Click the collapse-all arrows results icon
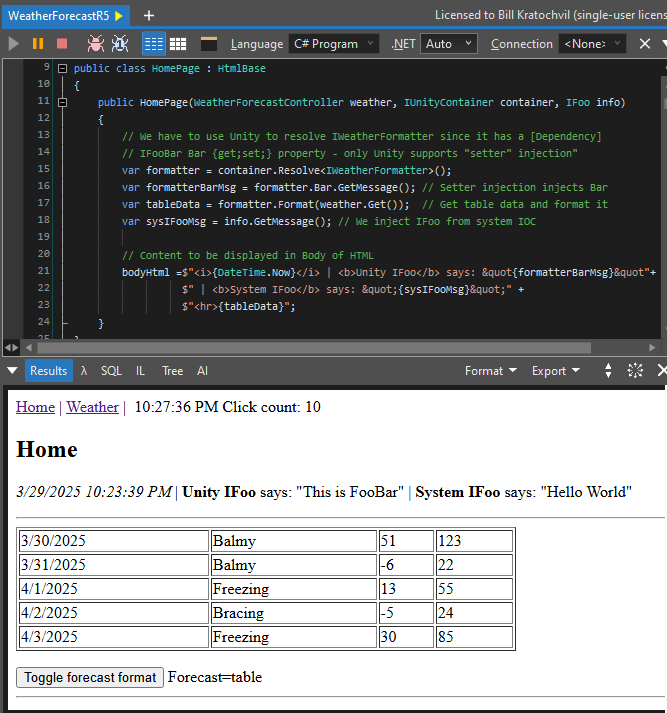 click(635, 371)
